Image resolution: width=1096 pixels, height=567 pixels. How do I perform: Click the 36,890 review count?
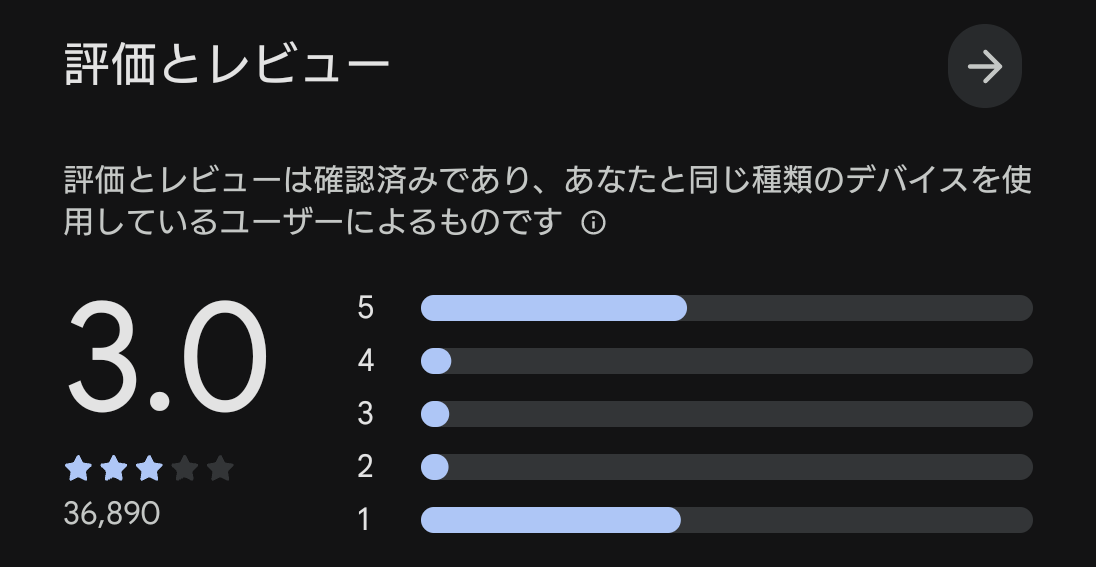(112, 514)
